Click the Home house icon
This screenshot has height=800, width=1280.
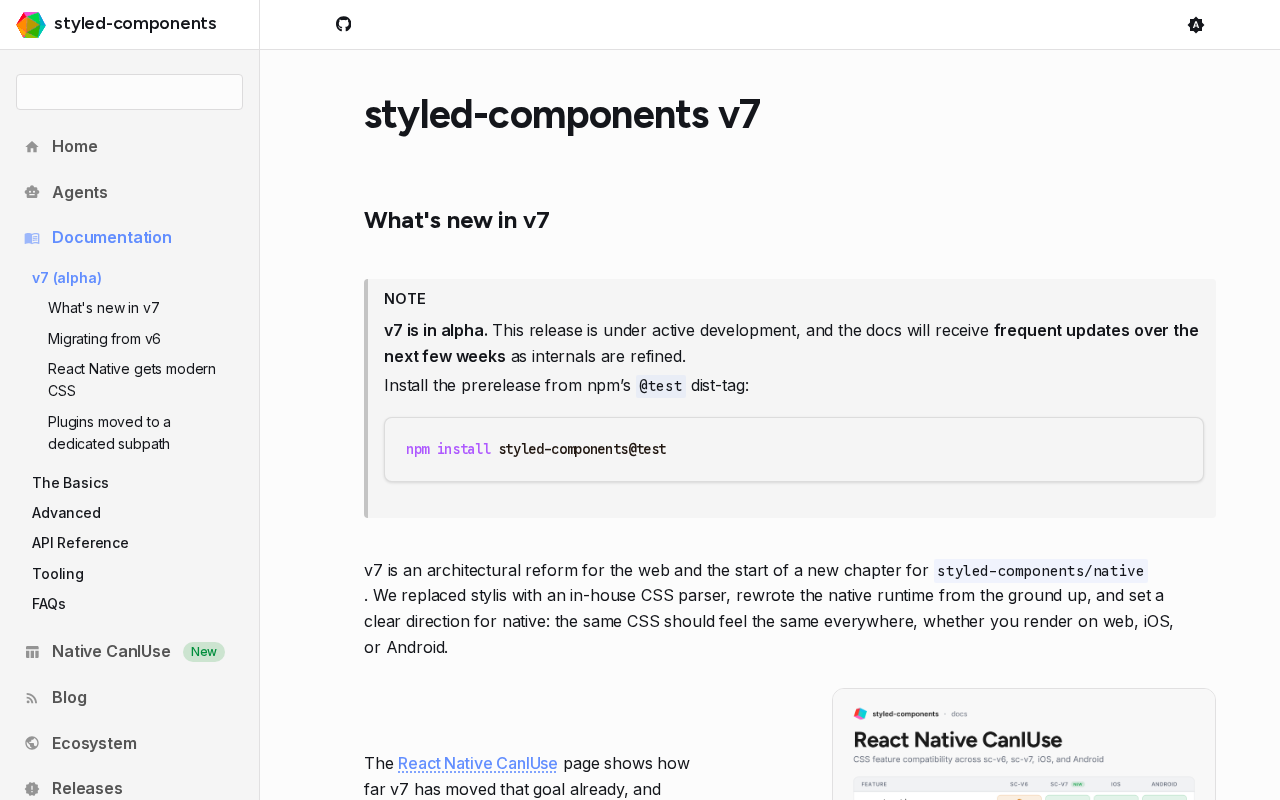32,147
